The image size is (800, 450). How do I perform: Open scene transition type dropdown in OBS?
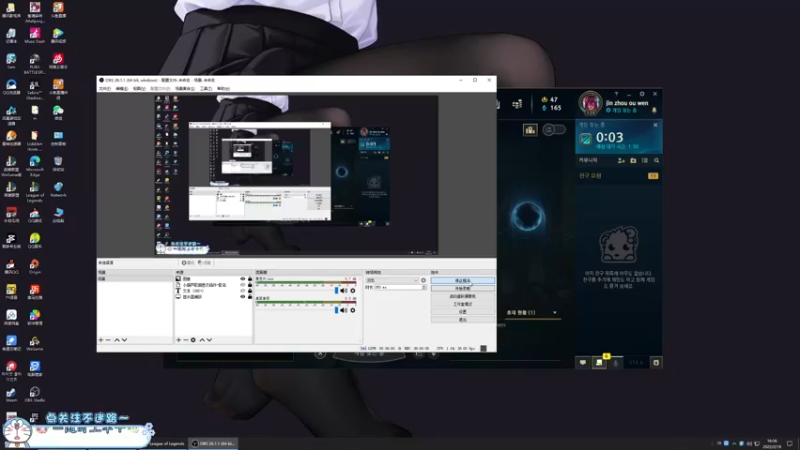pyautogui.click(x=392, y=280)
